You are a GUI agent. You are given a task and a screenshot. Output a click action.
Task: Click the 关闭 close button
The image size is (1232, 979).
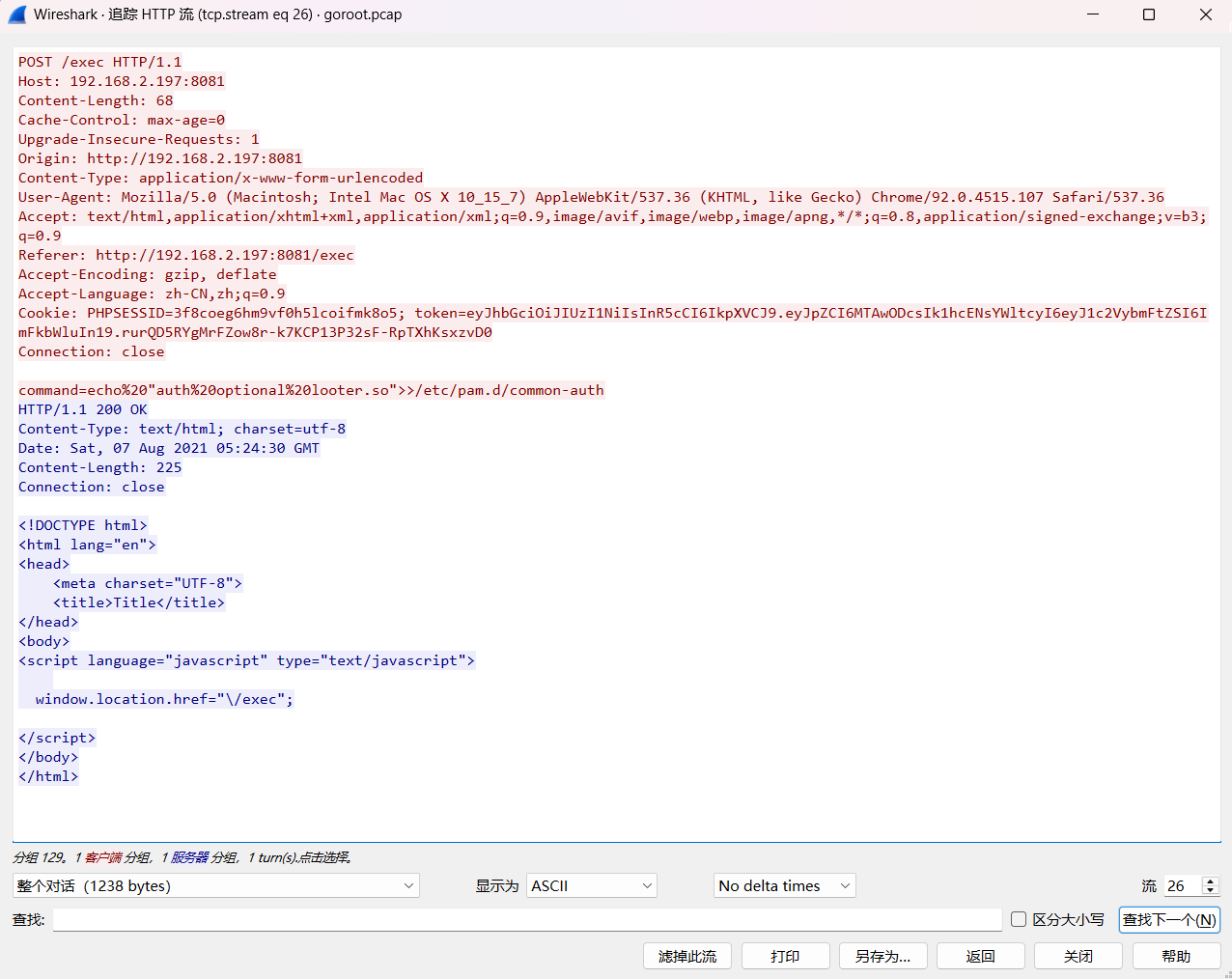point(1078,956)
